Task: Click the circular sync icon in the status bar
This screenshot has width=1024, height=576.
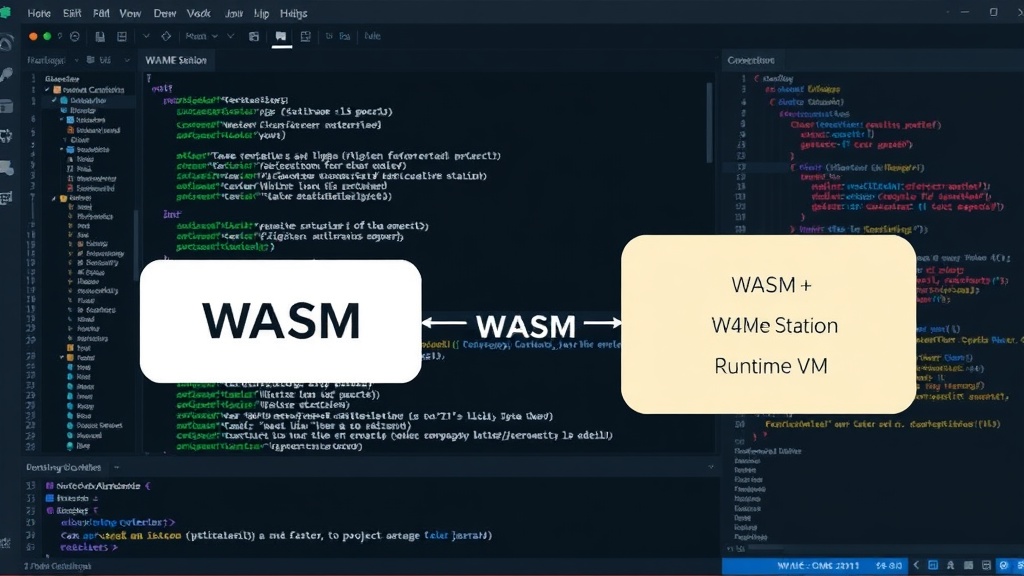Action: pyautogui.click(x=1004, y=566)
